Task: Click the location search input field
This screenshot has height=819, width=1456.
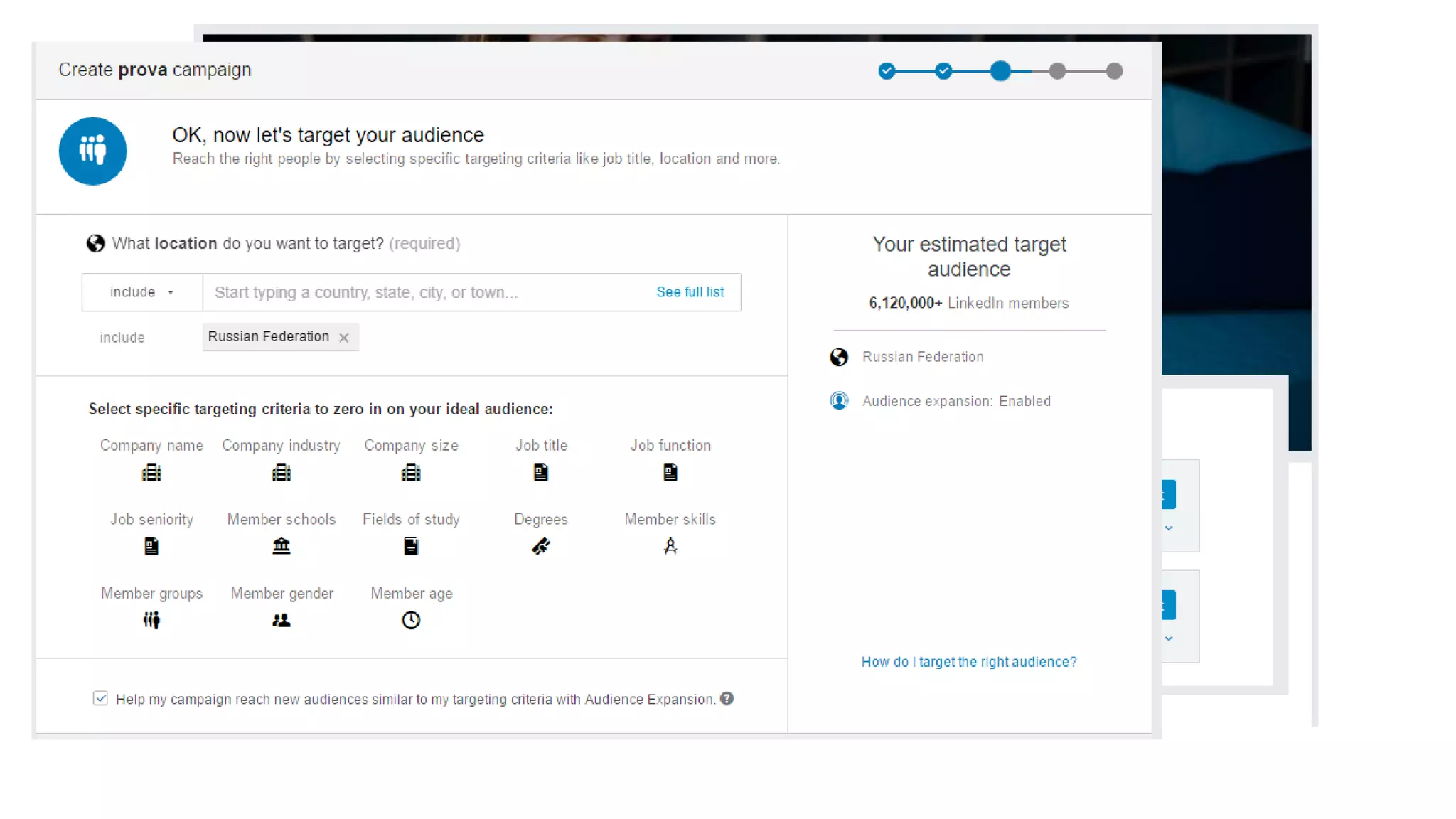Action: [x=427, y=292]
